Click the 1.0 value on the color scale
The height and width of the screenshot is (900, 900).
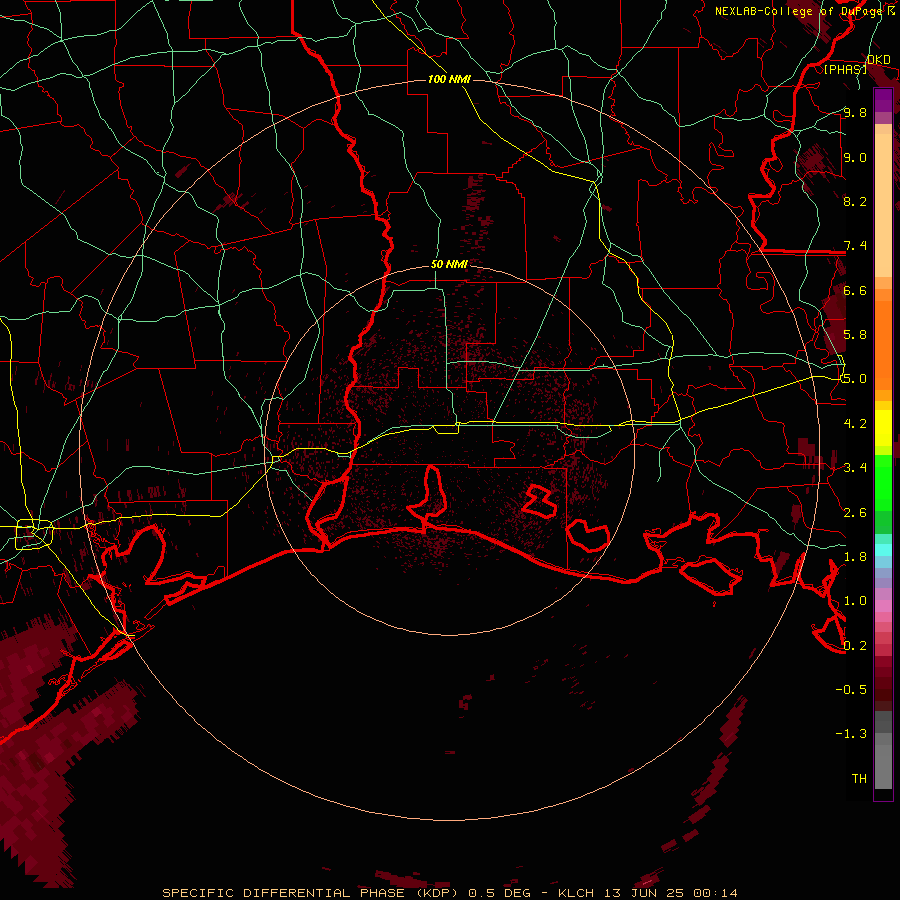tap(855, 601)
